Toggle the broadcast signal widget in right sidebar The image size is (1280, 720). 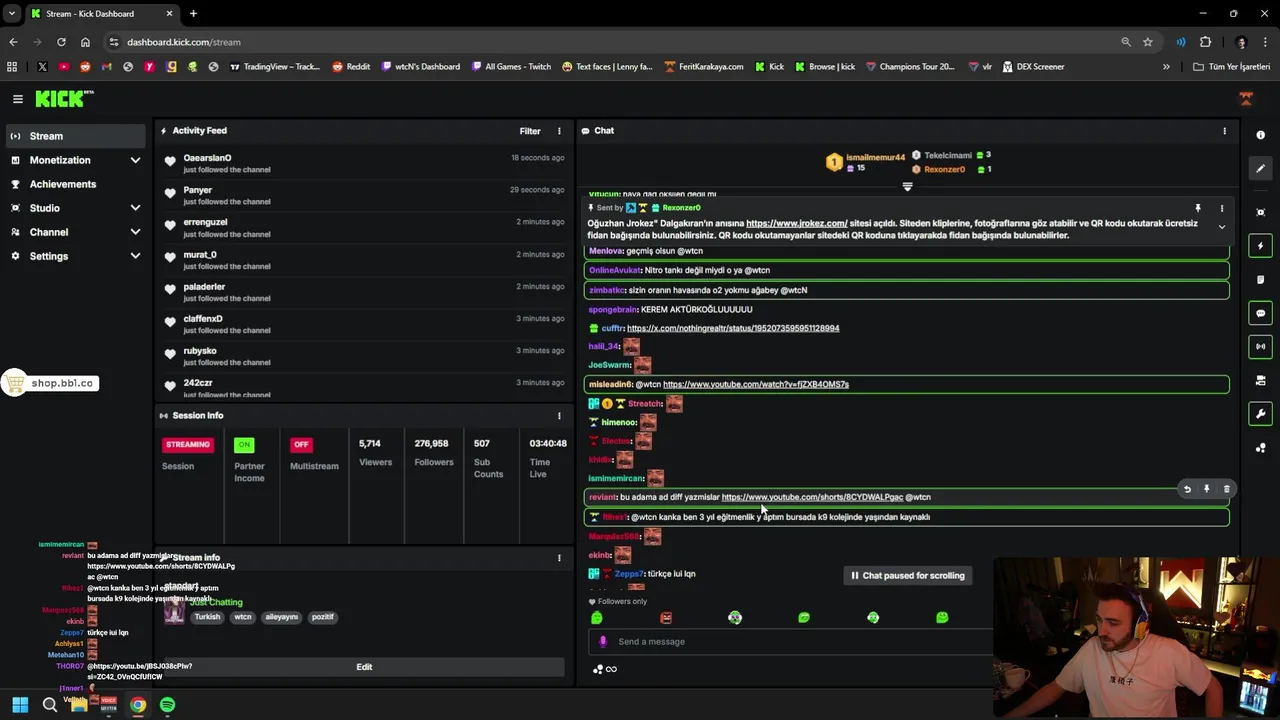click(x=1260, y=347)
